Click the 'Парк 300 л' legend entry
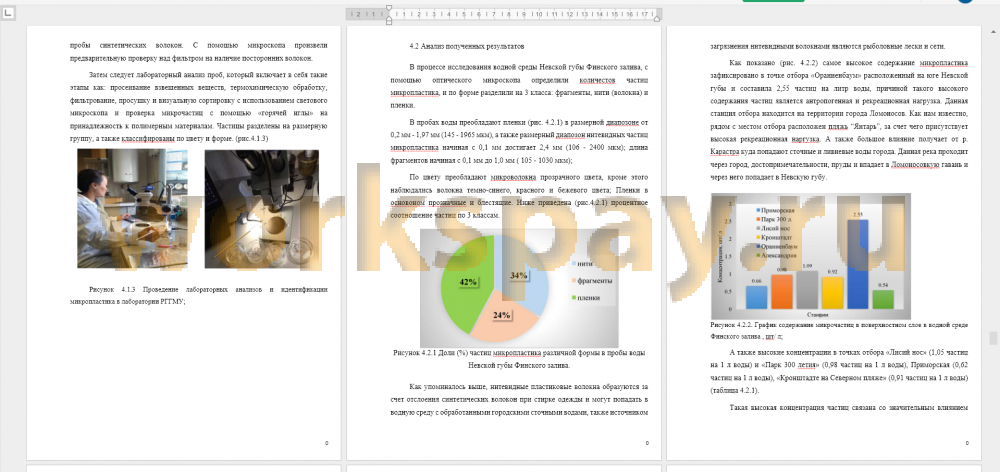Viewport: 1000px width, 472px height. coord(774,219)
